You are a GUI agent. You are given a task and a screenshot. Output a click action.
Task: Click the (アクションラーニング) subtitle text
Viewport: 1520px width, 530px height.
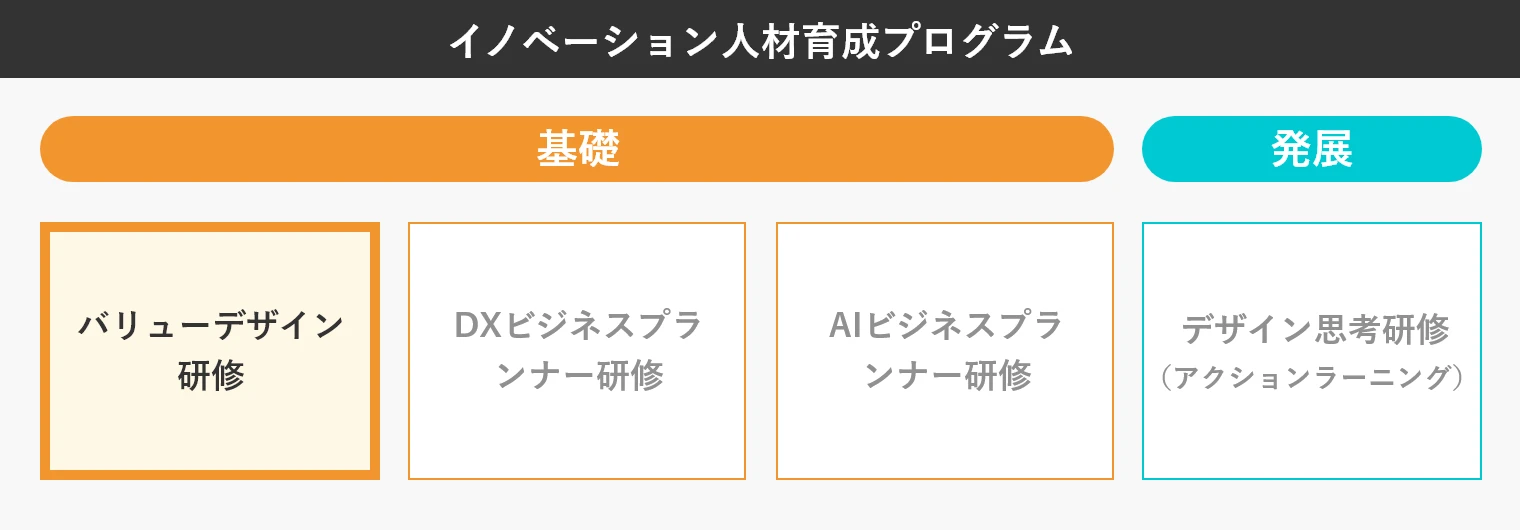(1312, 378)
